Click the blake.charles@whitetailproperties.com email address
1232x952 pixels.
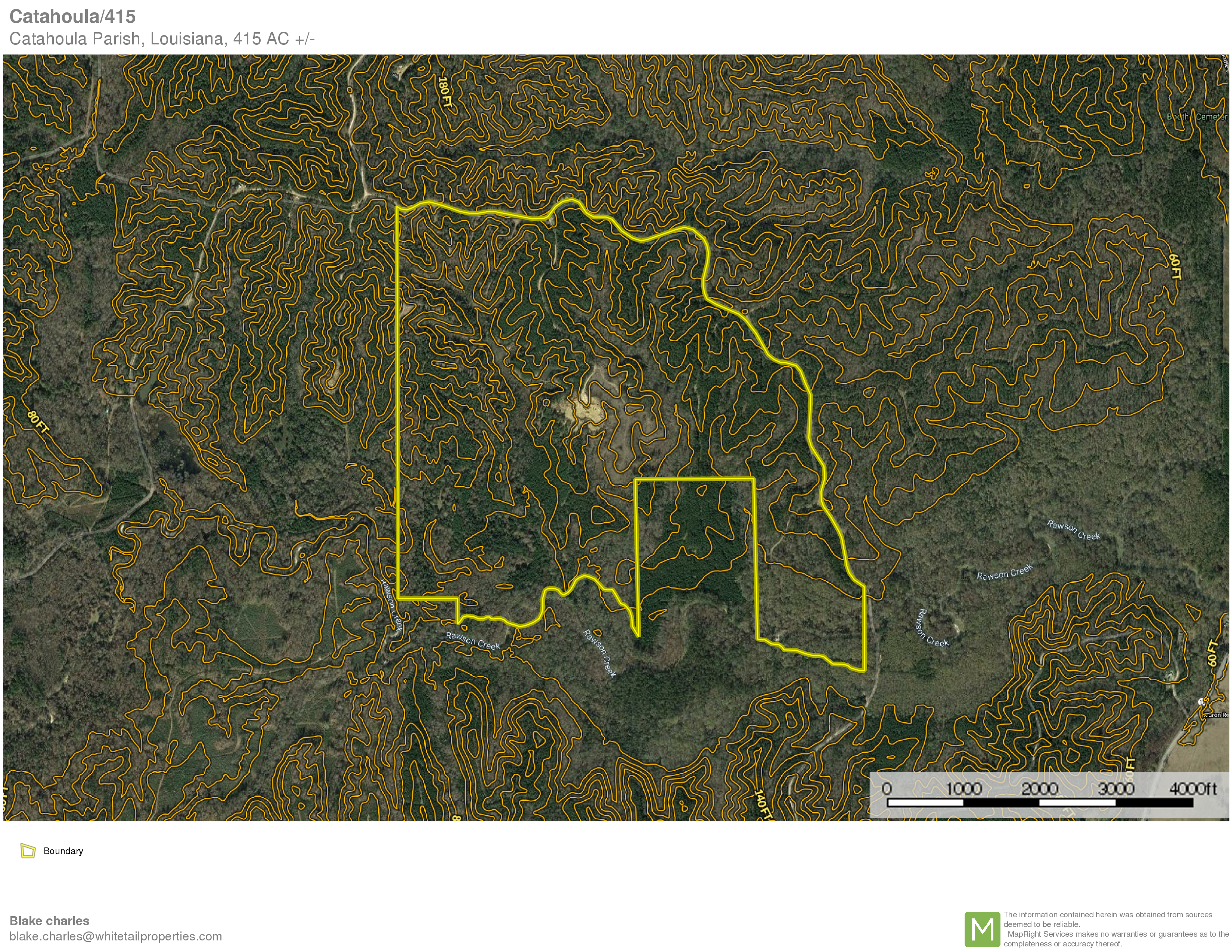pos(116,936)
